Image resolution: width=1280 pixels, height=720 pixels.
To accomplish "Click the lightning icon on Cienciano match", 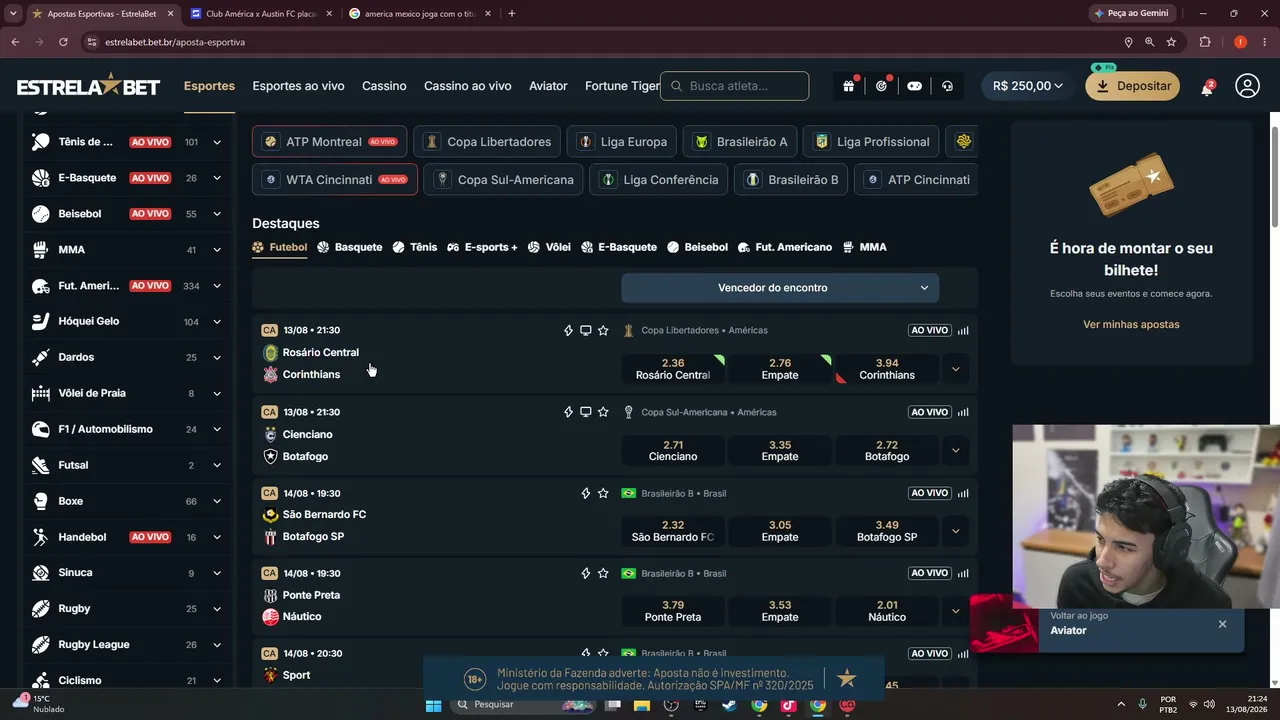I will click(569, 412).
